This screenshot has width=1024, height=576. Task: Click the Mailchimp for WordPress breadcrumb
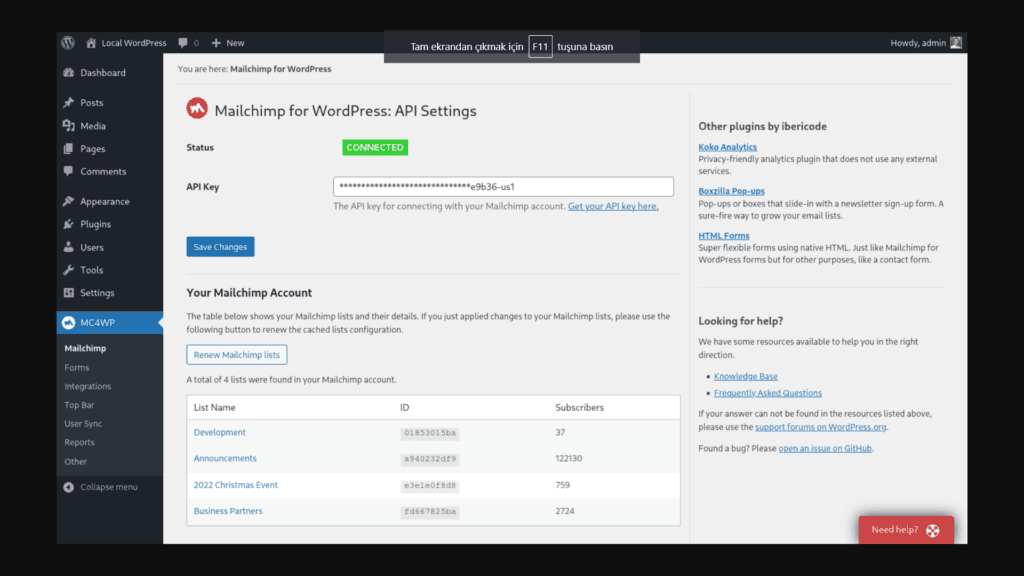pyautogui.click(x=280, y=69)
